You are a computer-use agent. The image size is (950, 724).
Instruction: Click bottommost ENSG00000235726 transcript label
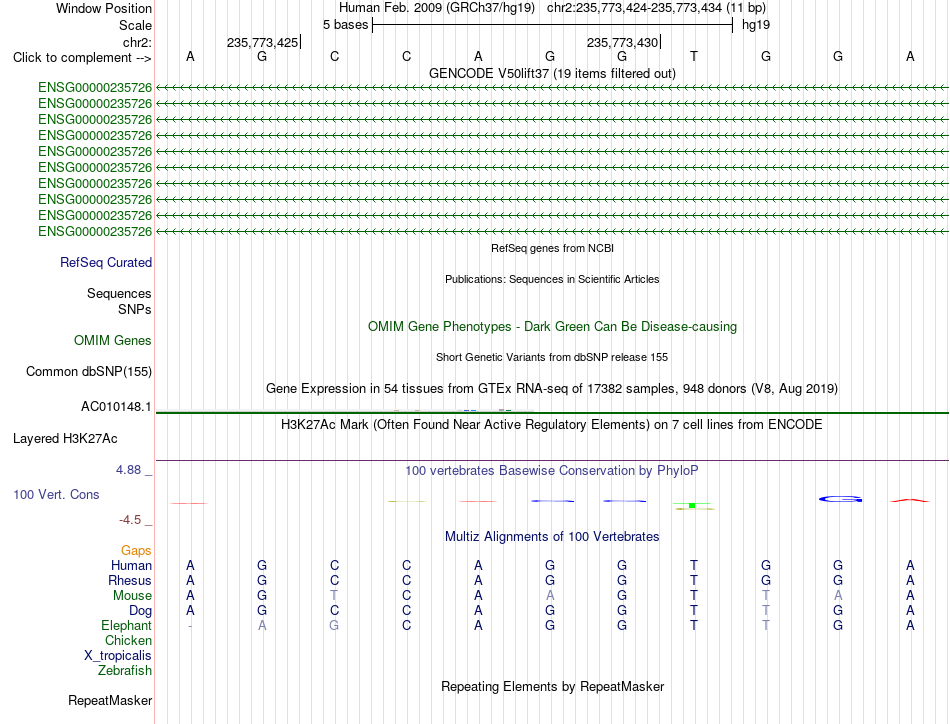click(95, 231)
